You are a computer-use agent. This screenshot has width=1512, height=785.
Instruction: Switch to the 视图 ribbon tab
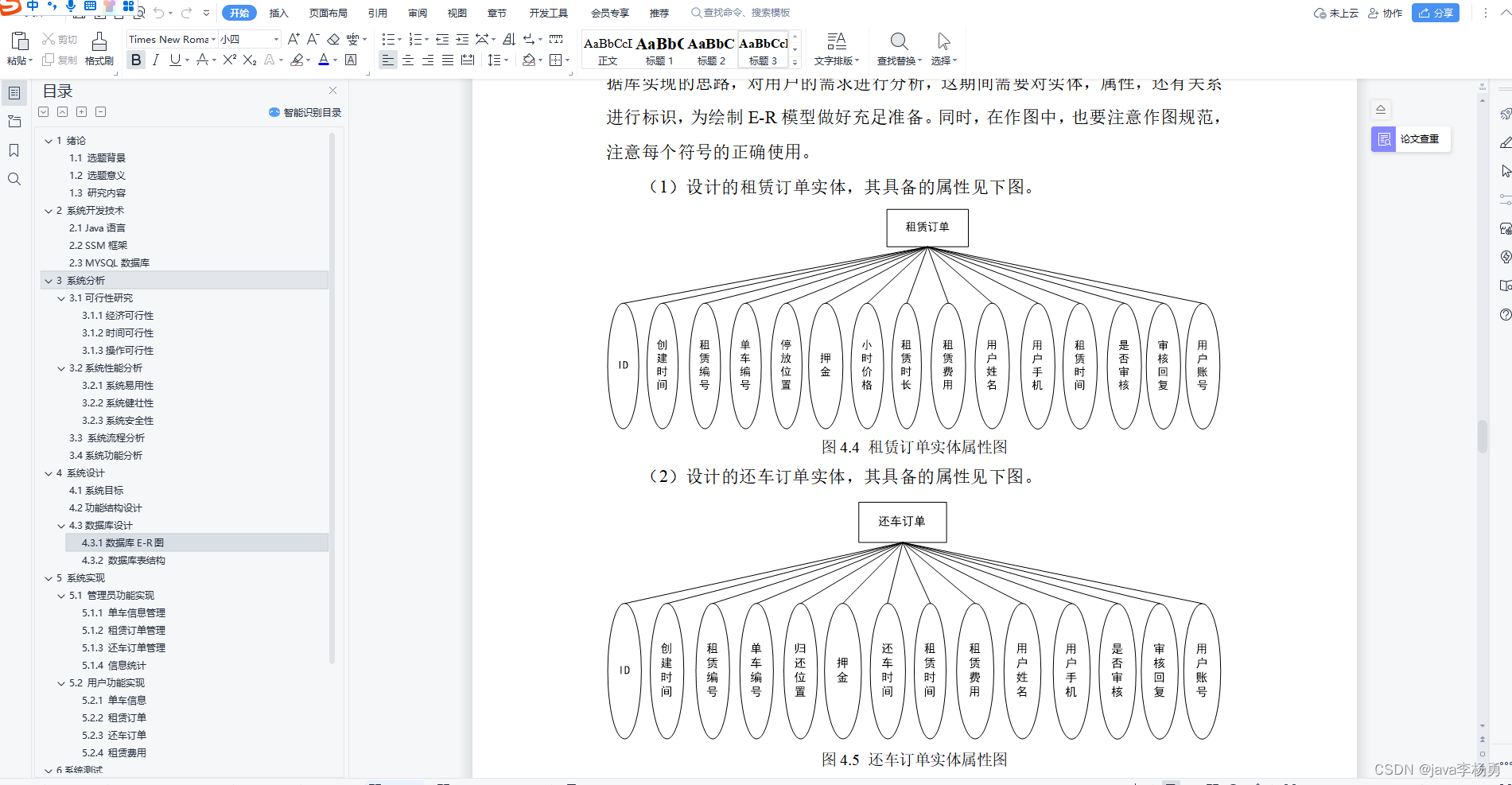457,13
